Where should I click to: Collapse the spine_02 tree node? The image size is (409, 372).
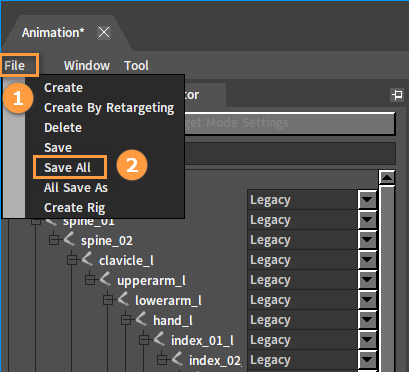54,240
